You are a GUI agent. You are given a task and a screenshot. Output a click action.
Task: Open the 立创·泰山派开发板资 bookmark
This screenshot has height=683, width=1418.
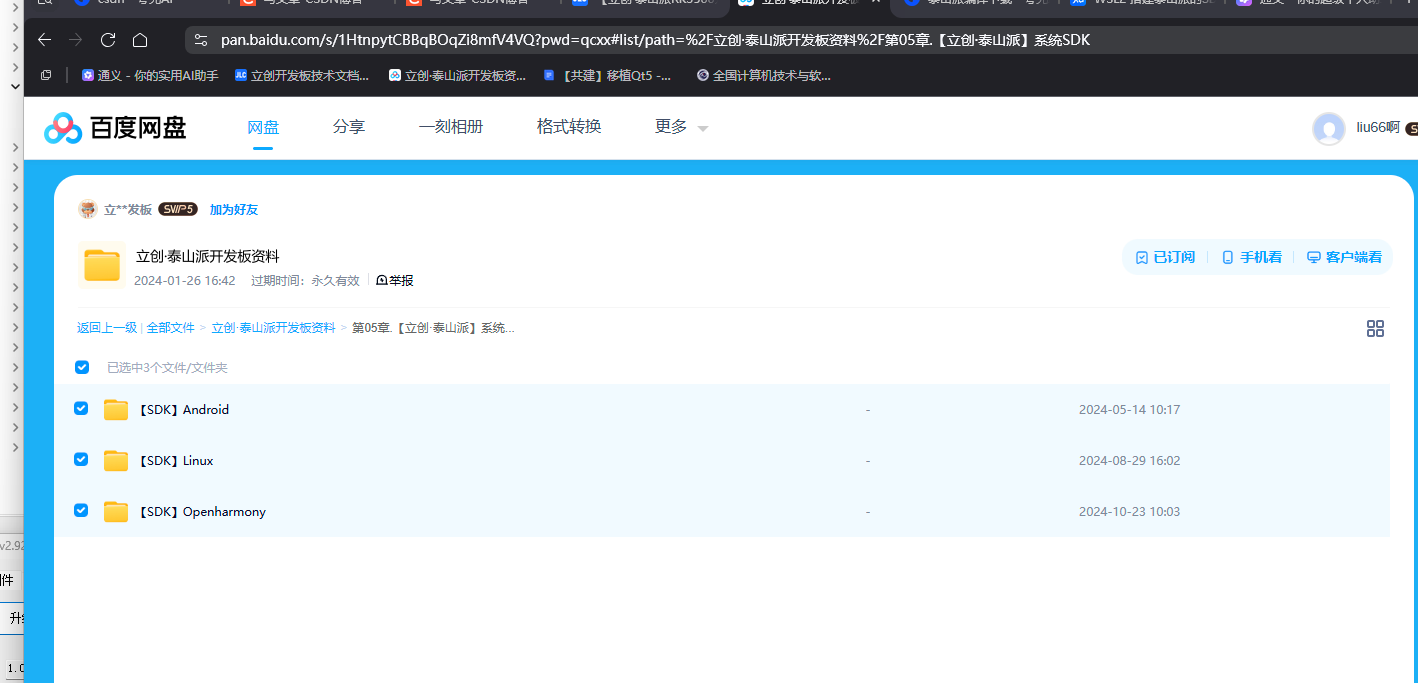(457, 75)
